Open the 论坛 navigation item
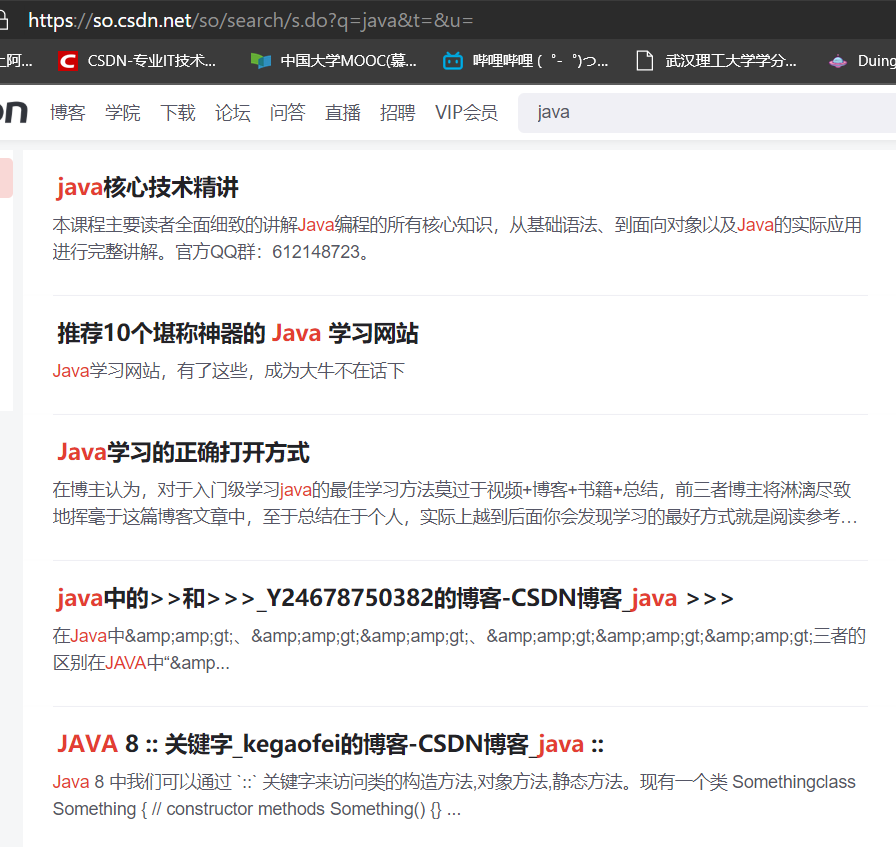Image resolution: width=896 pixels, height=847 pixels. point(233,113)
